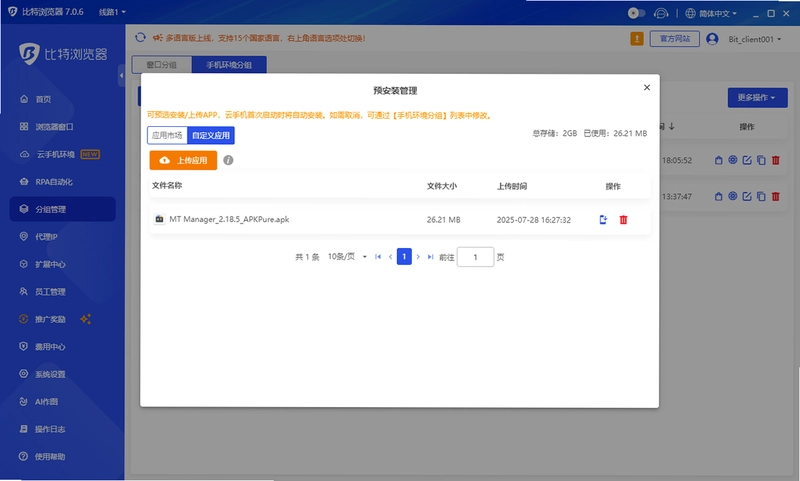Switch to the 手机环境分组 tab
800x481 pixels.
pyautogui.click(x=229, y=65)
